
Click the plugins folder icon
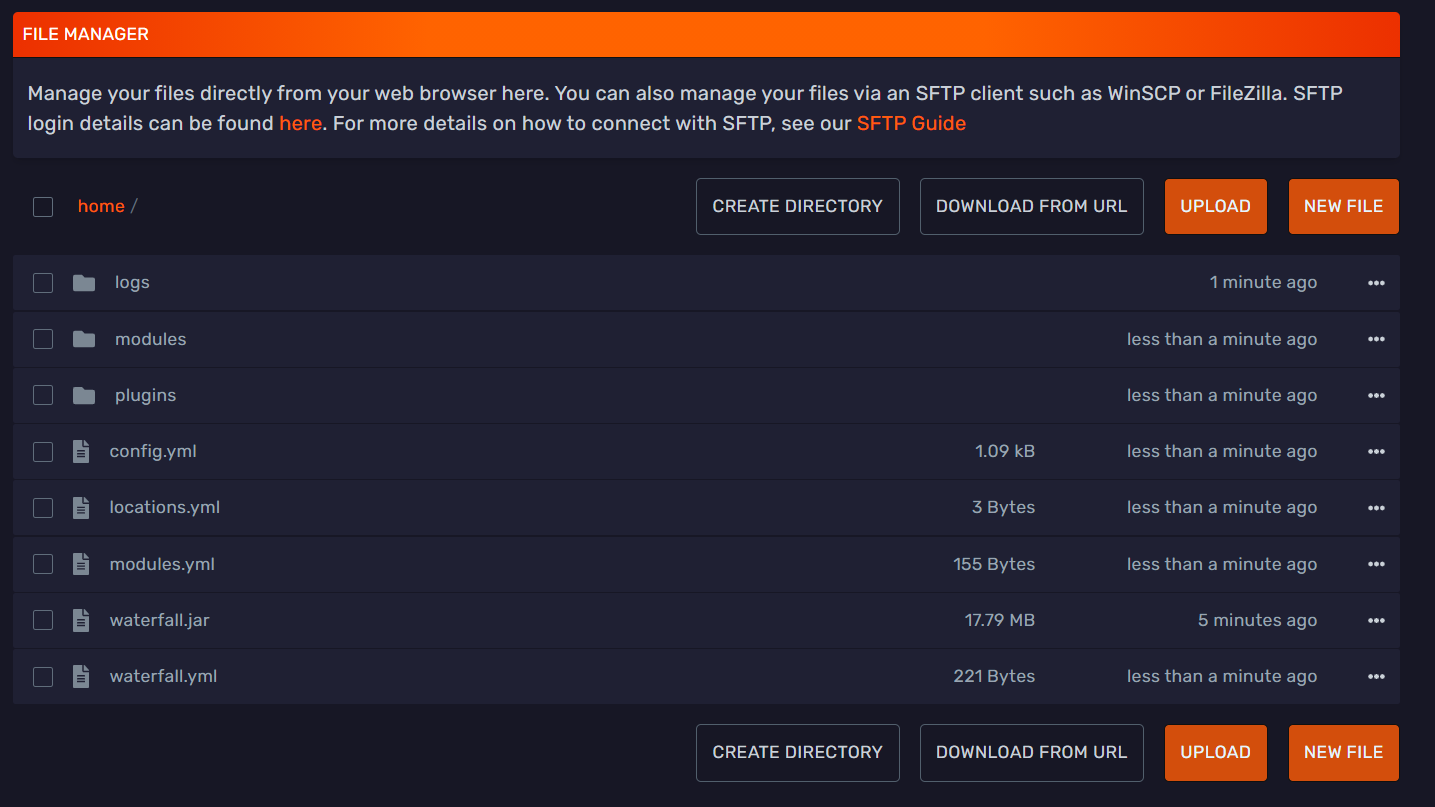coord(84,396)
